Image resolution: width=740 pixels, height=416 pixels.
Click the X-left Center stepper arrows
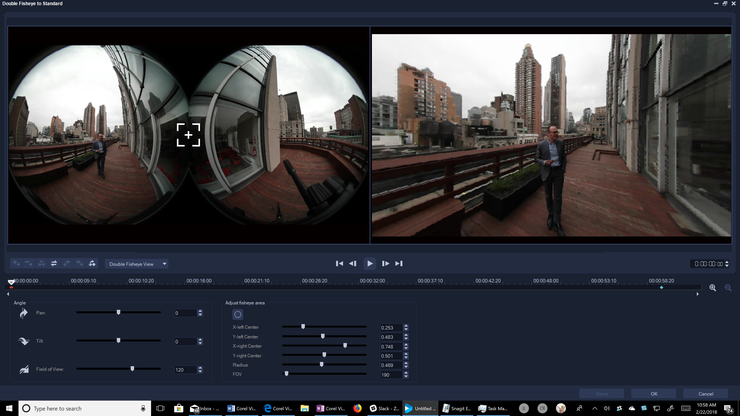pyautogui.click(x=406, y=327)
